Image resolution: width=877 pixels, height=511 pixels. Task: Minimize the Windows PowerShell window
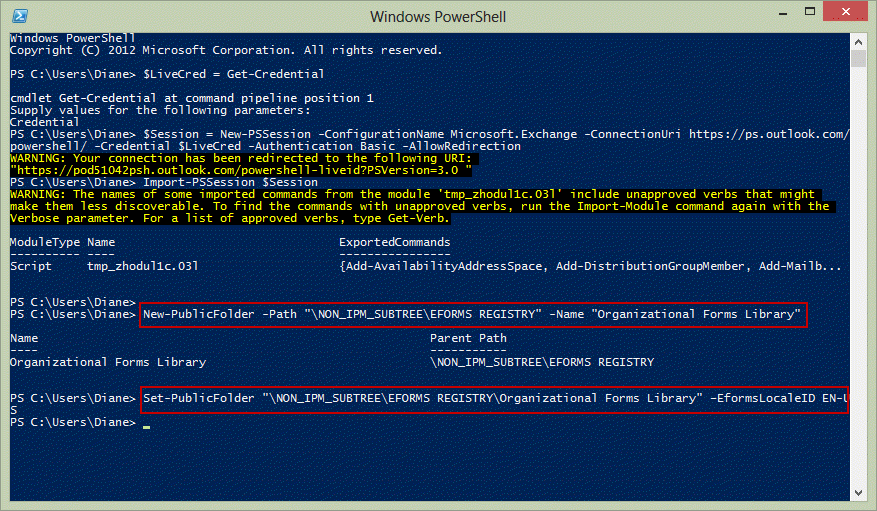[x=783, y=12]
